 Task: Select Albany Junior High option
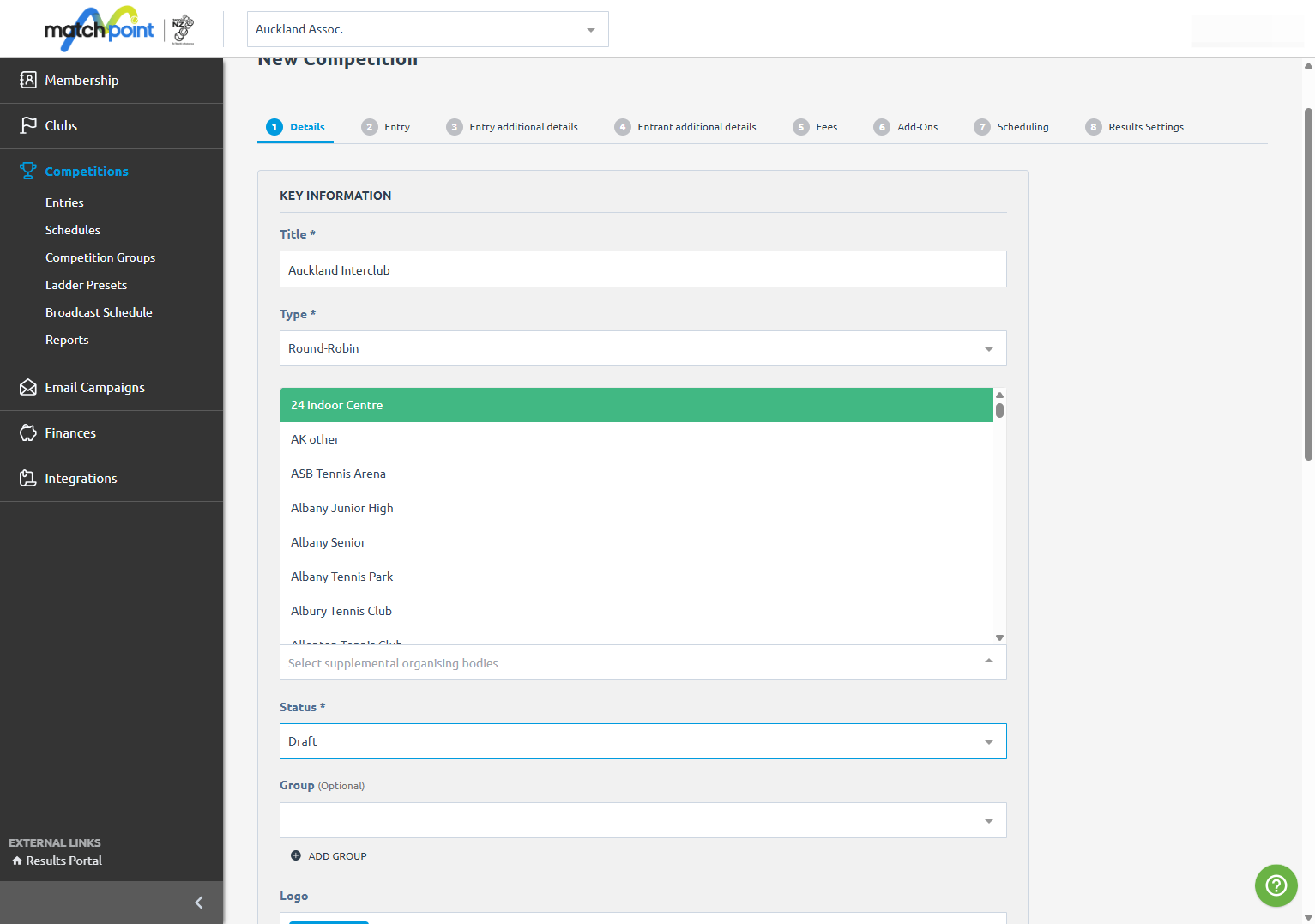(x=636, y=508)
